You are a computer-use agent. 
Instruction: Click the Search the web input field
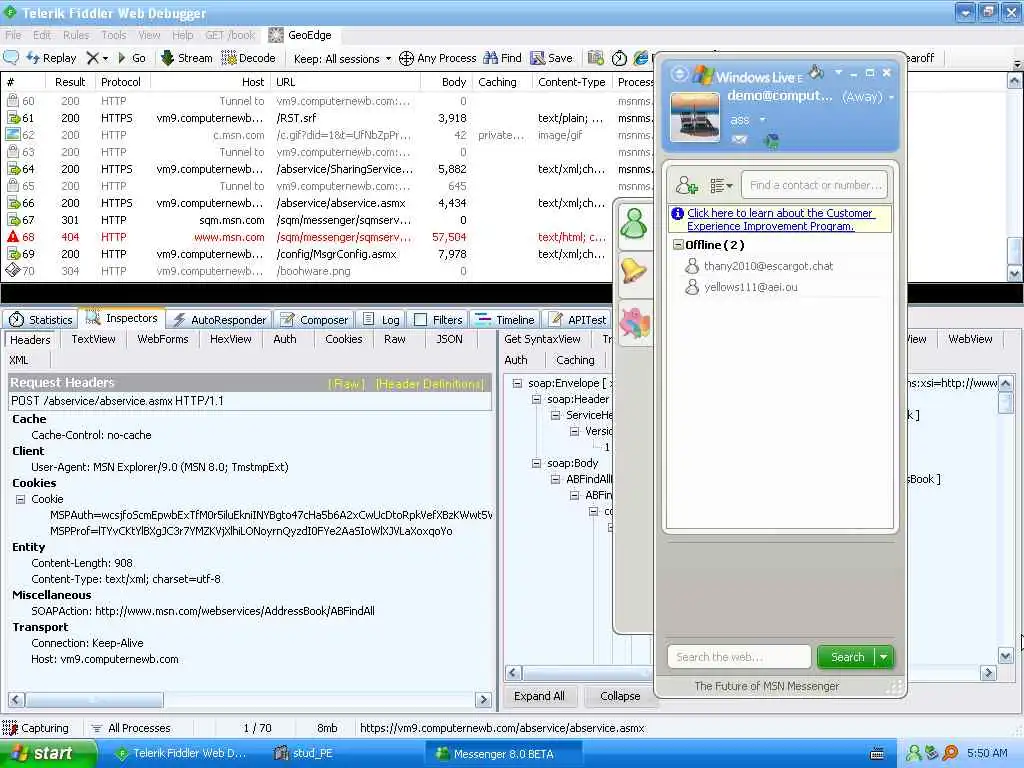739,657
